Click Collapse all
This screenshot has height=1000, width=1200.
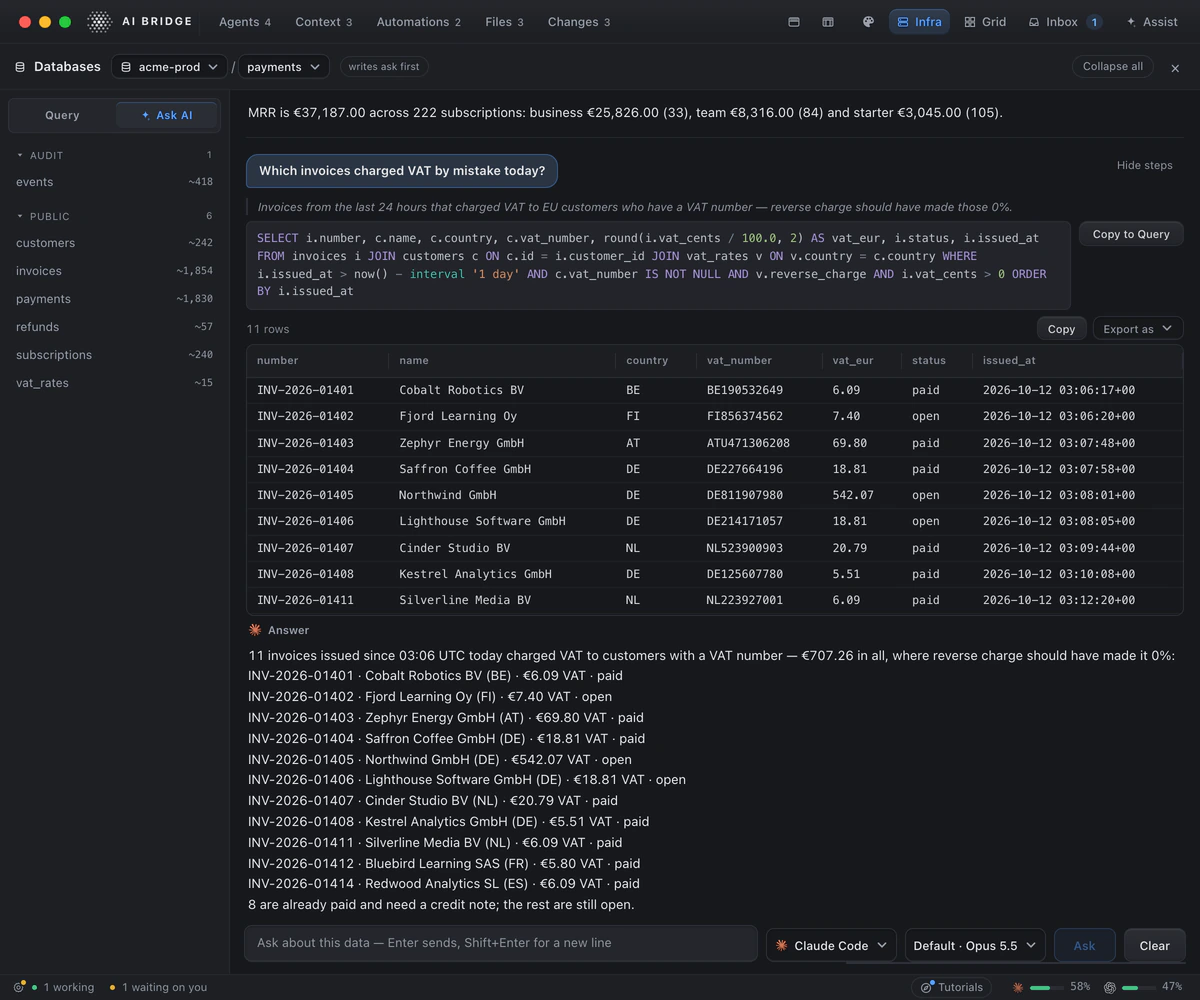(x=1112, y=67)
